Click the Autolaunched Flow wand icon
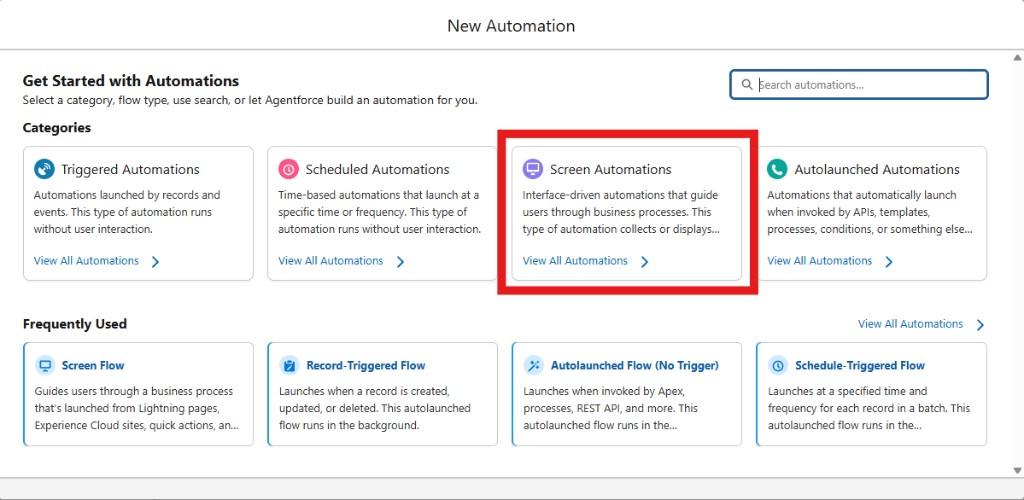The height and width of the screenshot is (500, 1024). (533, 366)
